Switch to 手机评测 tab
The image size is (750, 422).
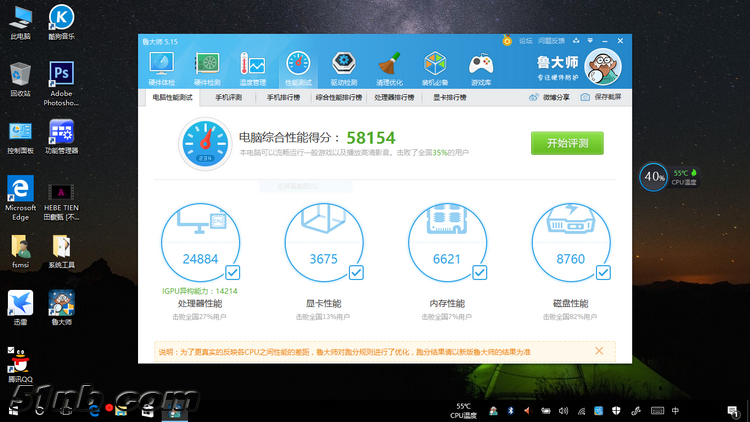(x=228, y=98)
